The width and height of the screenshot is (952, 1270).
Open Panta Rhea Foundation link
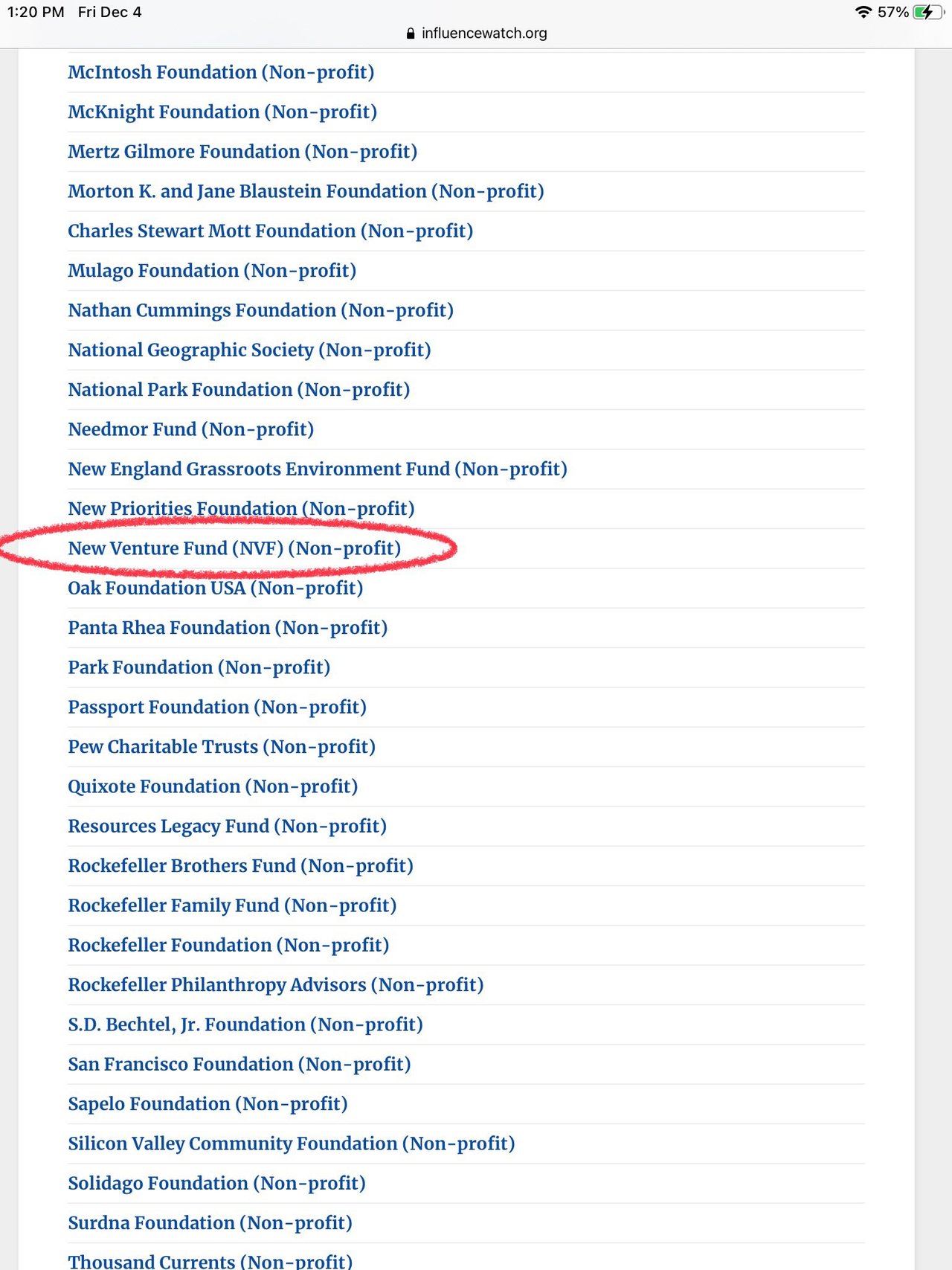click(228, 628)
